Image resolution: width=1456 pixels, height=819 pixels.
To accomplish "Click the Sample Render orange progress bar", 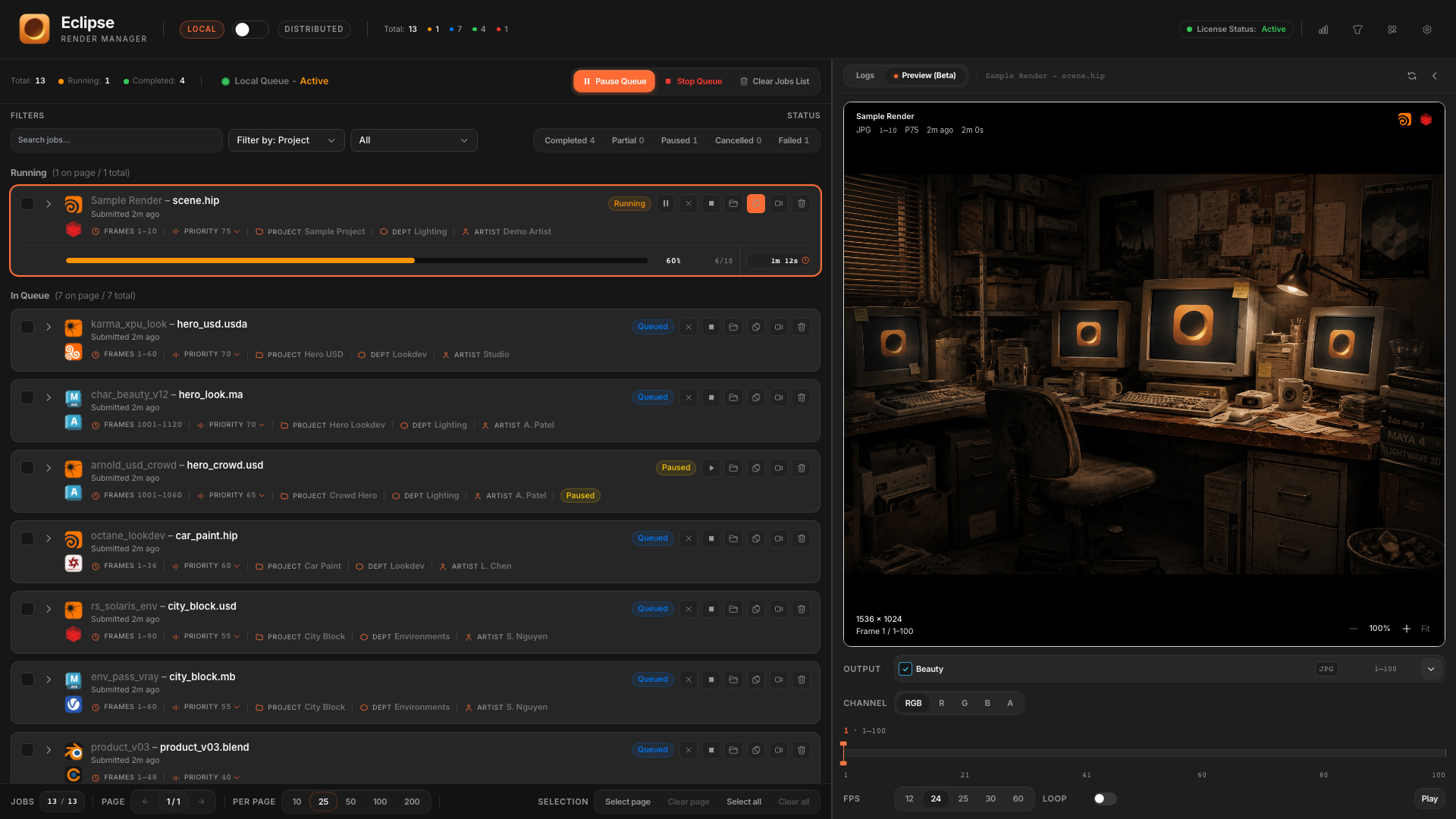I will coord(240,260).
